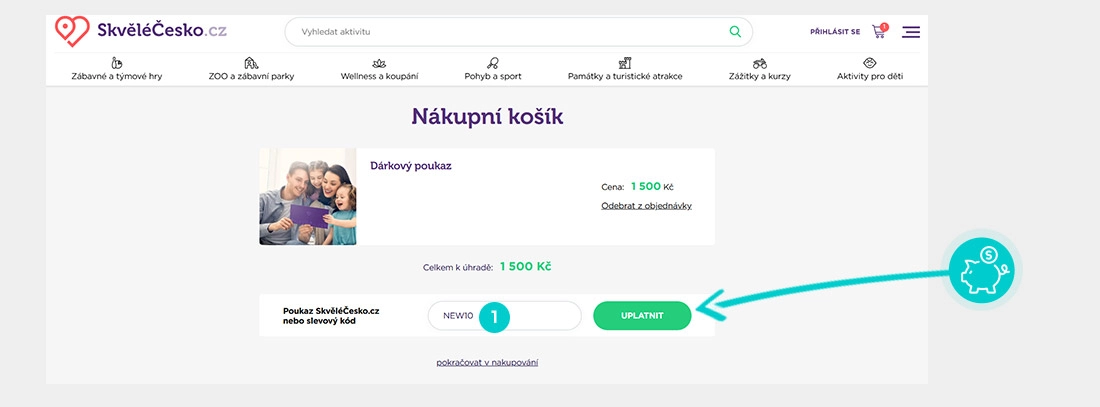The width and height of the screenshot is (1100, 407).
Task: Click pokračovat v nakupování link
Action: (488, 363)
